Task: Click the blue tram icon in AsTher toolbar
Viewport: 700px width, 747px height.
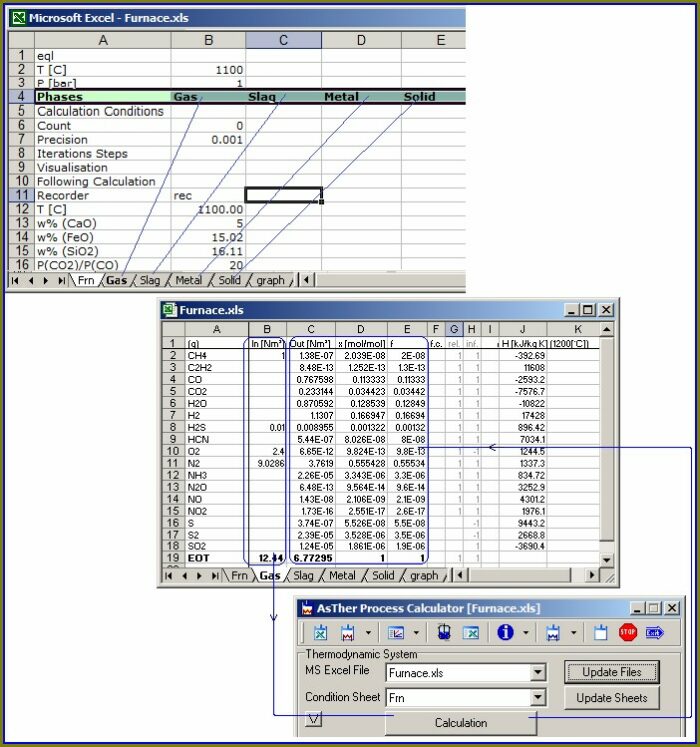Action: coord(444,632)
